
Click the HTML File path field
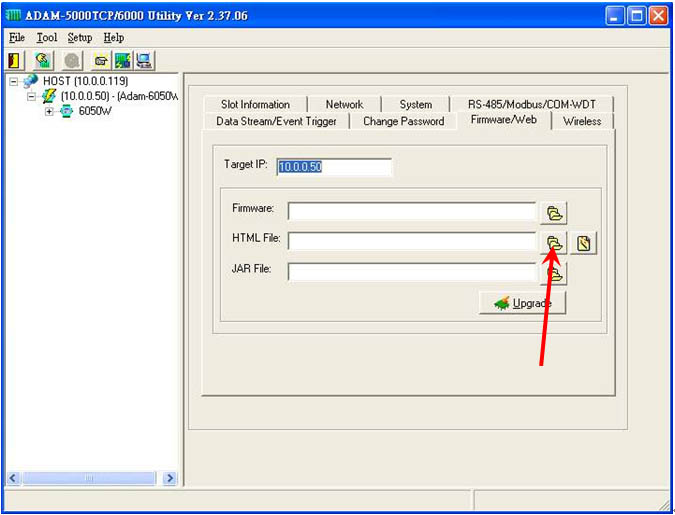pos(412,242)
